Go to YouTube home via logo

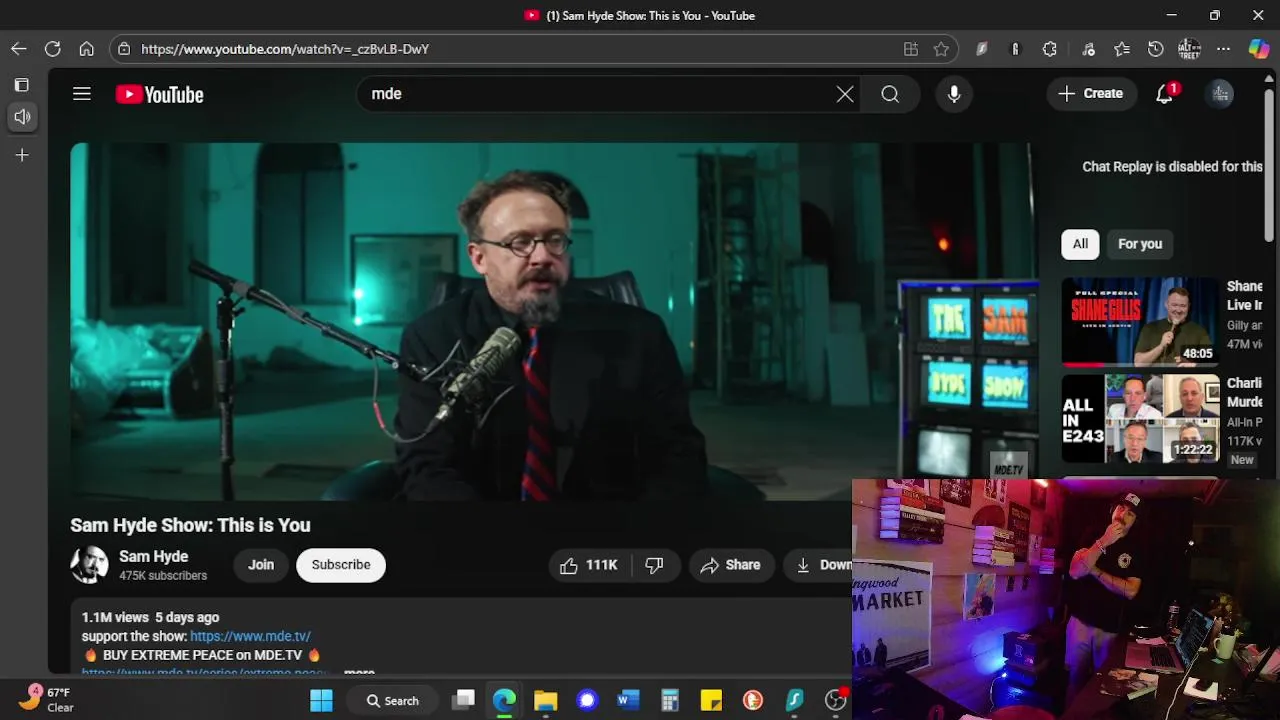click(160, 94)
